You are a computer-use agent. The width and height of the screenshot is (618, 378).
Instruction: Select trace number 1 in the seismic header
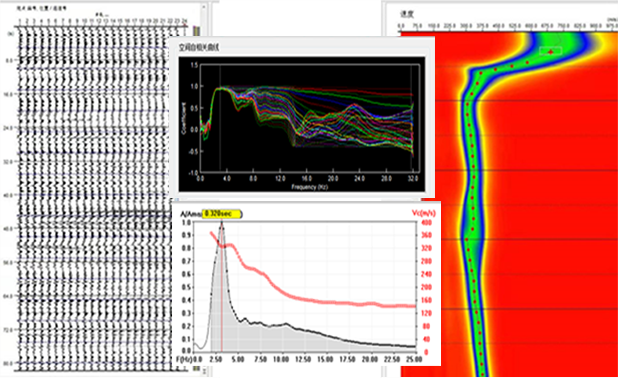click(x=19, y=21)
